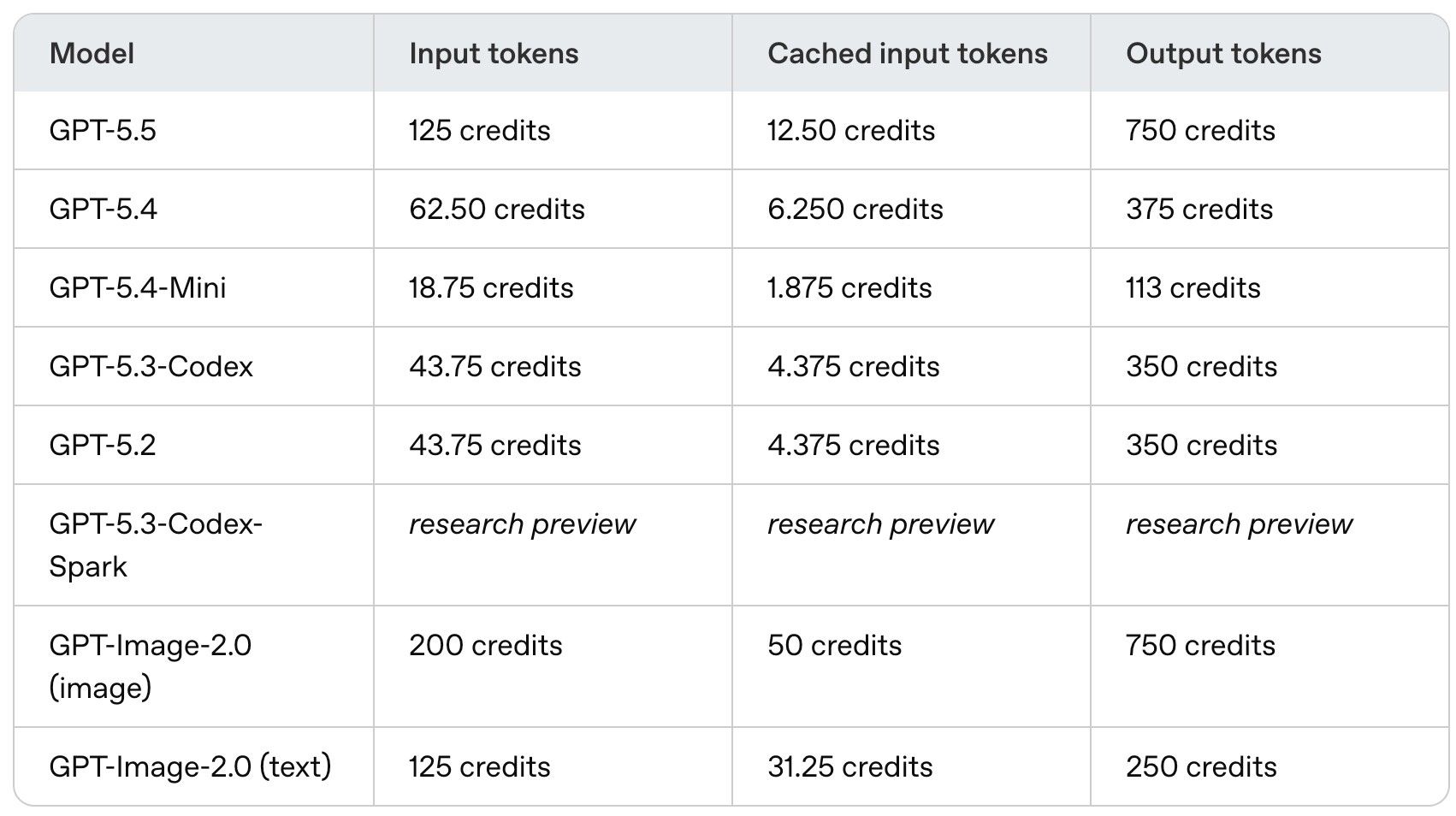Select the Cached input tokens header

pos(908,54)
